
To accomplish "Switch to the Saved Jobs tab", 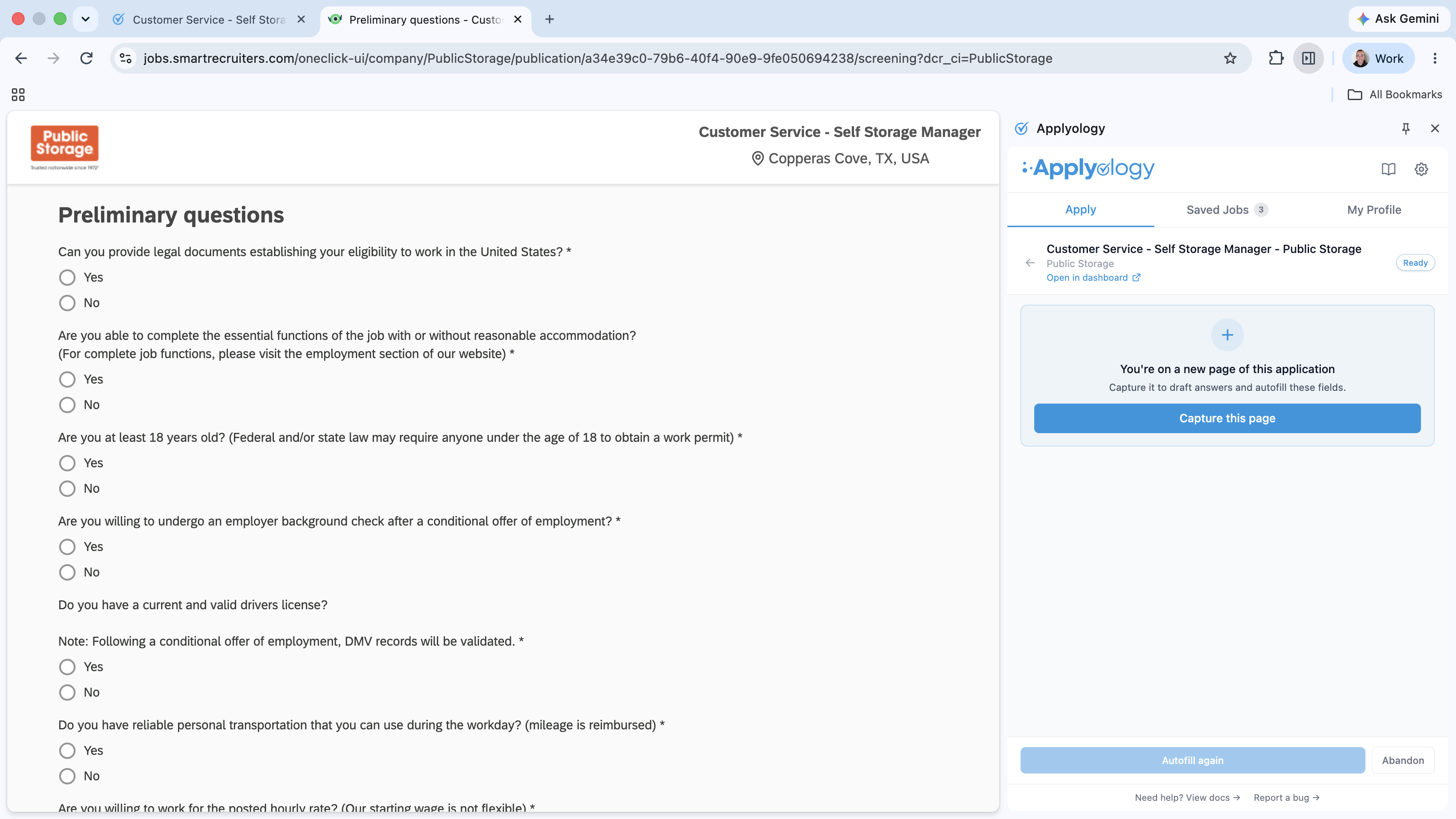I will [1227, 210].
